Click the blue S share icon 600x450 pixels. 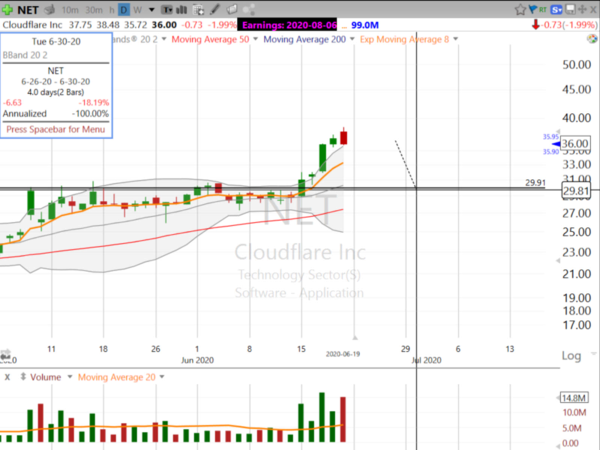click(x=555, y=10)
